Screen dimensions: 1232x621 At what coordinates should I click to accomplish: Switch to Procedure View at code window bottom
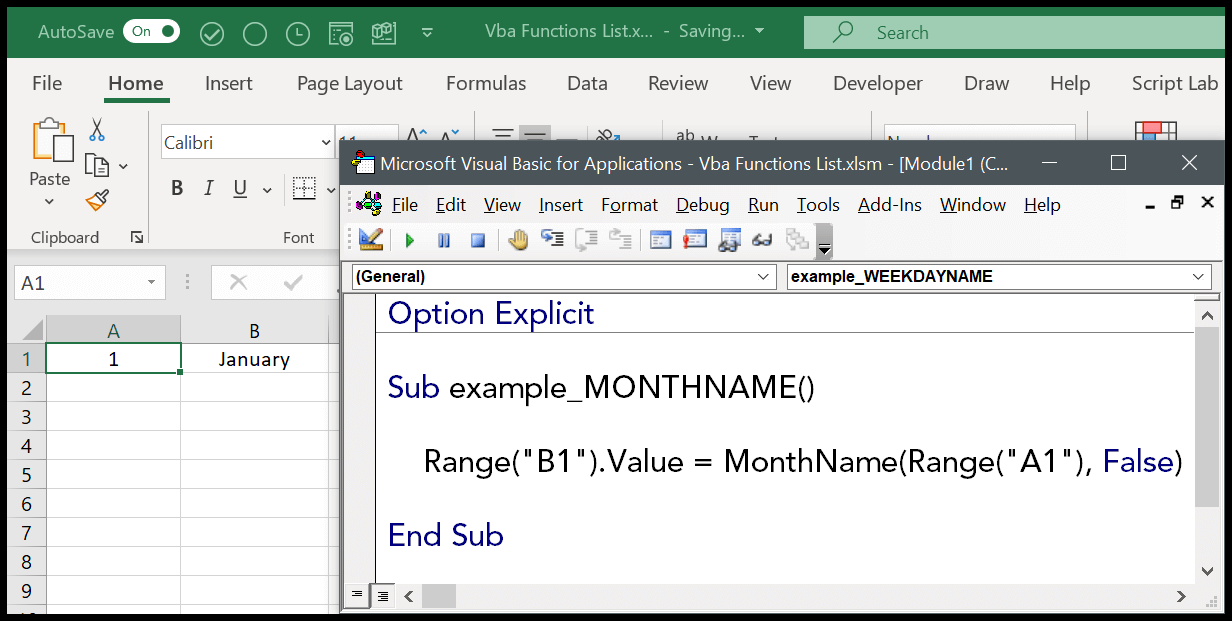pos(357,596)
